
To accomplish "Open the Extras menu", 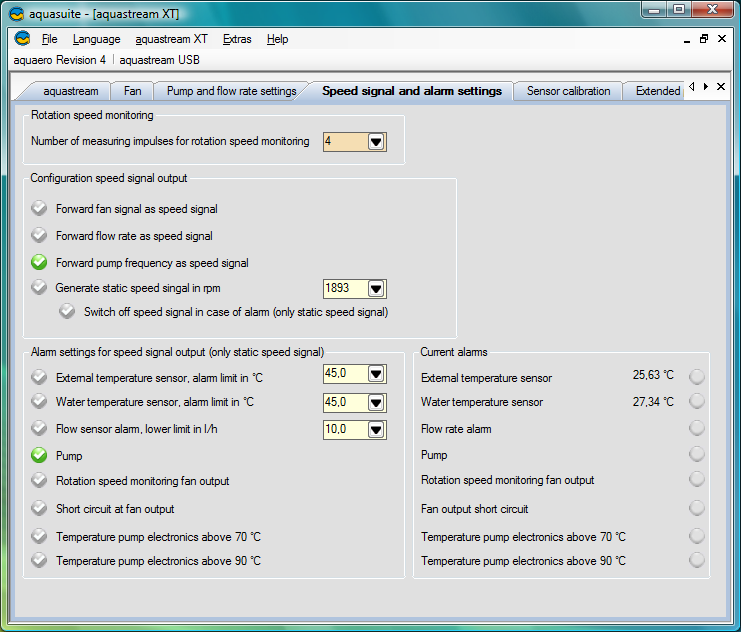I will pyautogui.click(x=237, y=39).
